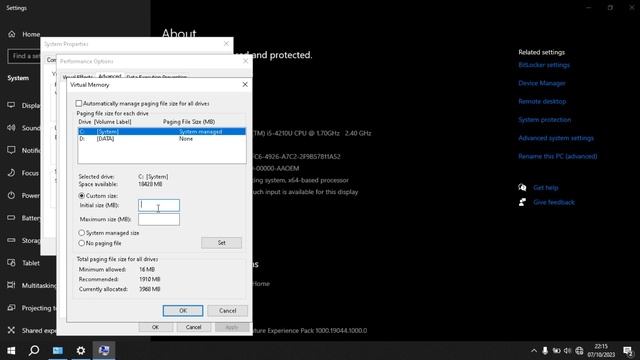Open the volume tray icon
Viewport: 640px width, 360px height.
(x=567, y=351)
